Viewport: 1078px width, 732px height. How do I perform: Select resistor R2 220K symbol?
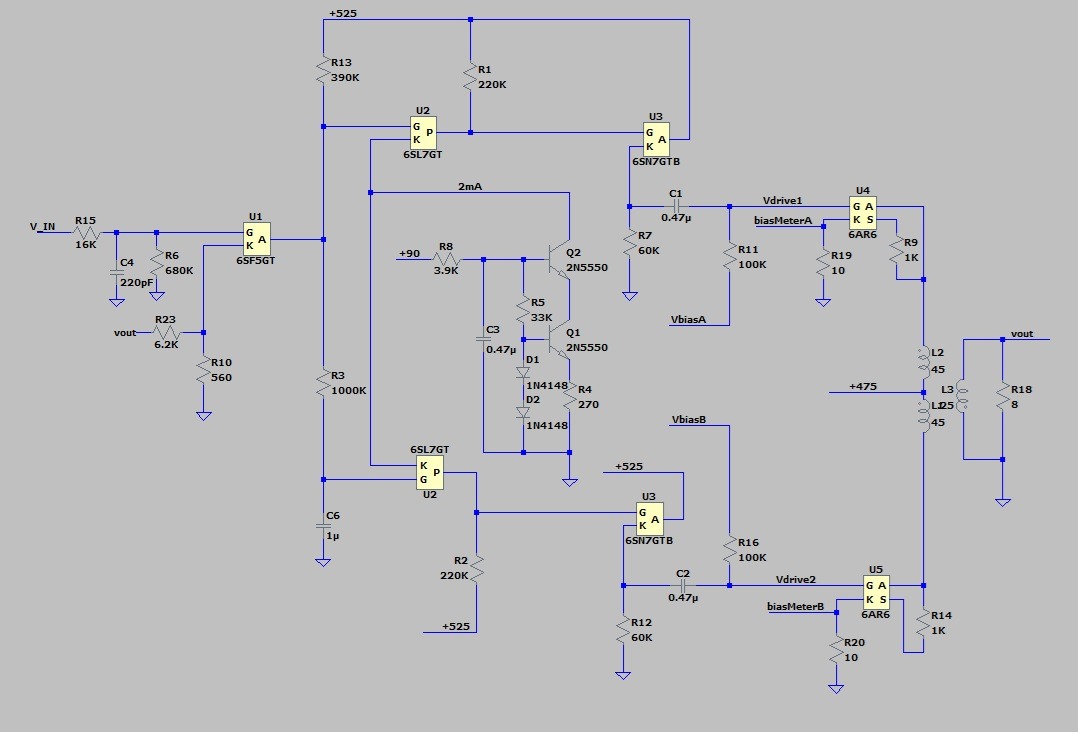pyautogui.click(x=476, y=568)
